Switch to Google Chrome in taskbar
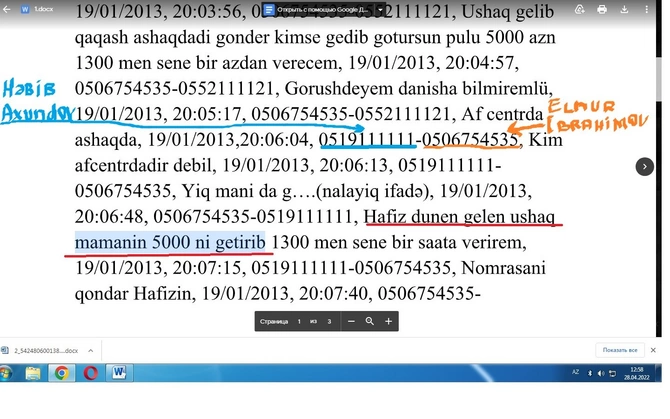 62,373
